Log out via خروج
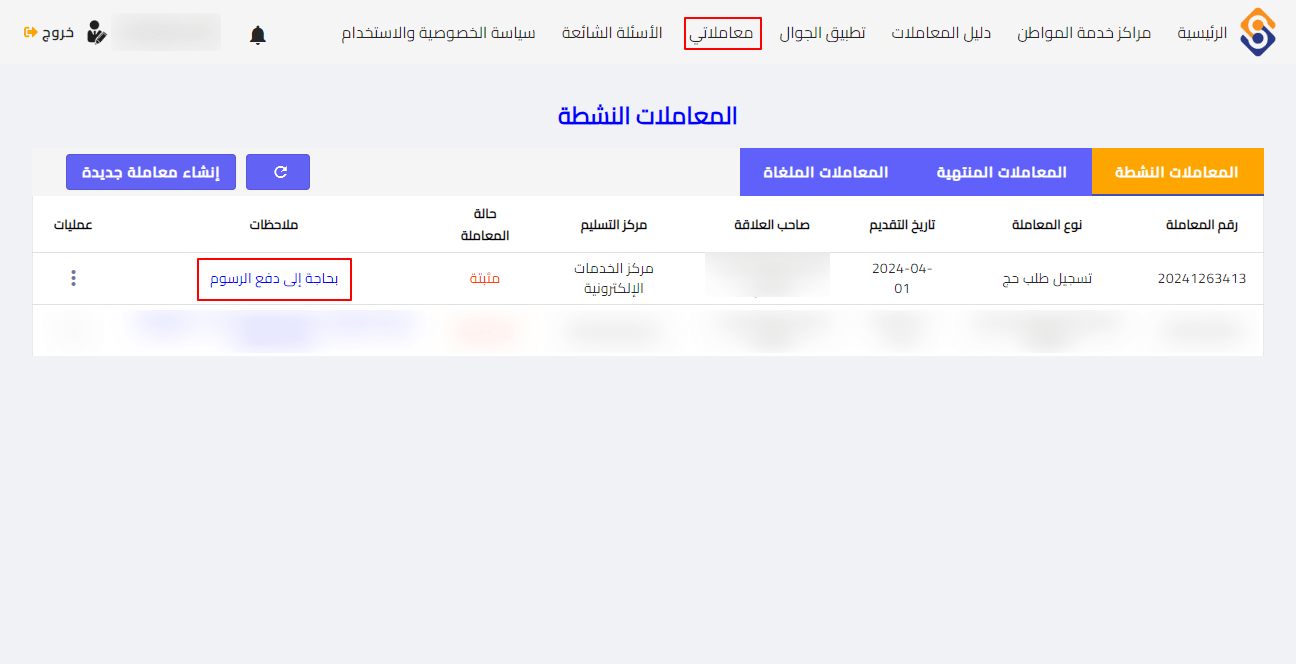1296x664 pixels. [x=49, y=33]
